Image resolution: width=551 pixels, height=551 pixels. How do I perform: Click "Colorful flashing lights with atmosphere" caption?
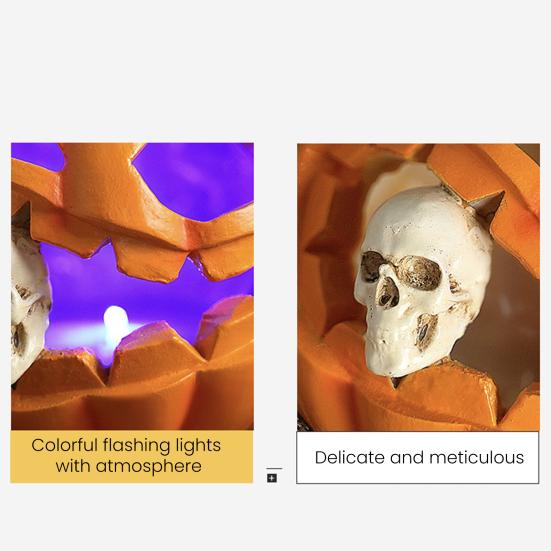(x=126, y=456)
